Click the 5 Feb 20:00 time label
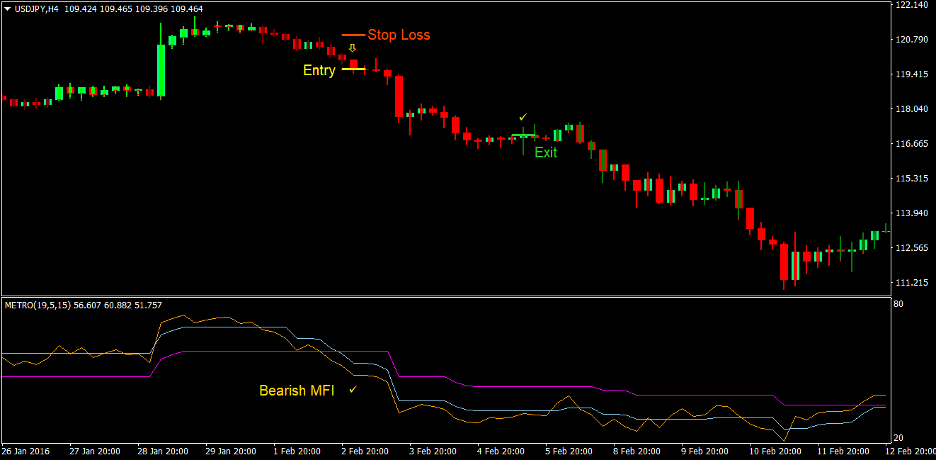The height and width of the screenshot is (460, 936). (569, 451)
